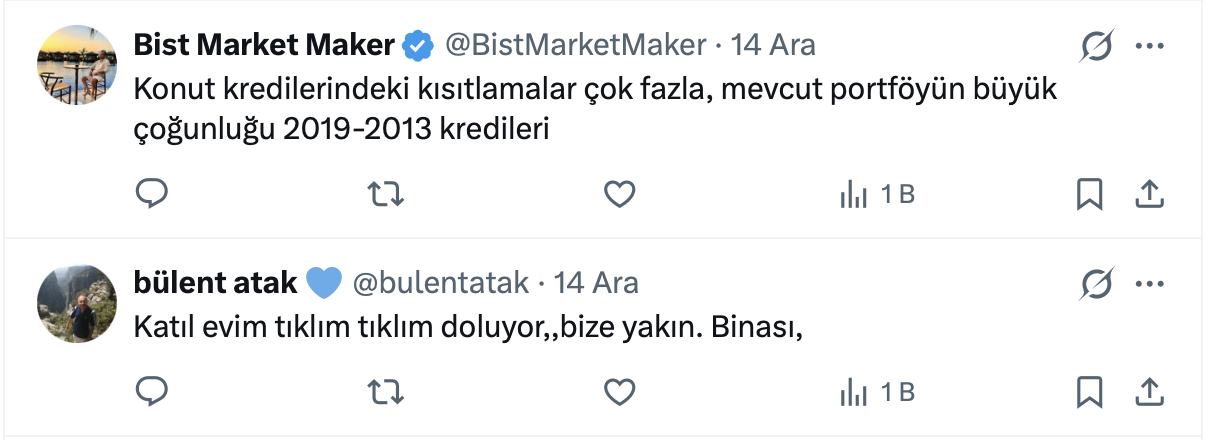This screenshot has height=440, width=1216.
Task: Open more options on bülent atak's tweet
Action: pyautogui.click(x=1150, y=286)
